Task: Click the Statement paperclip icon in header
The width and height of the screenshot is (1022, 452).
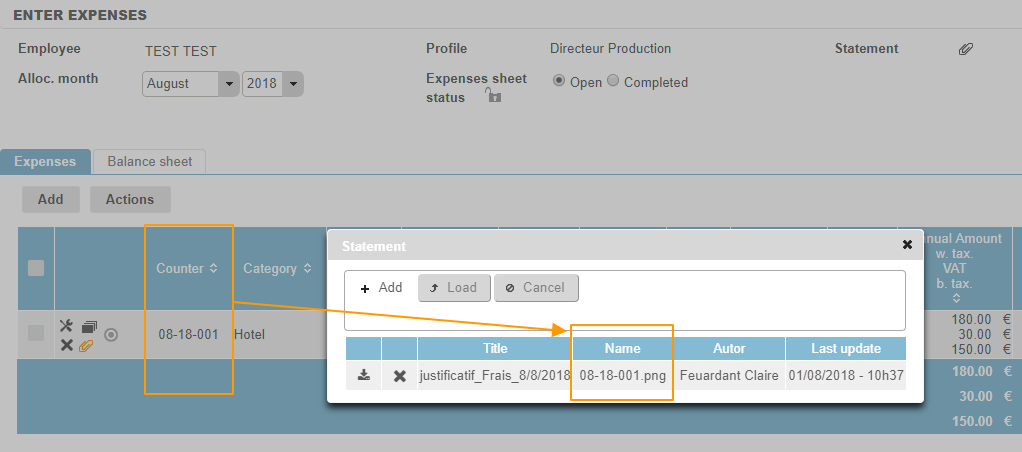Action: point(965,49)
